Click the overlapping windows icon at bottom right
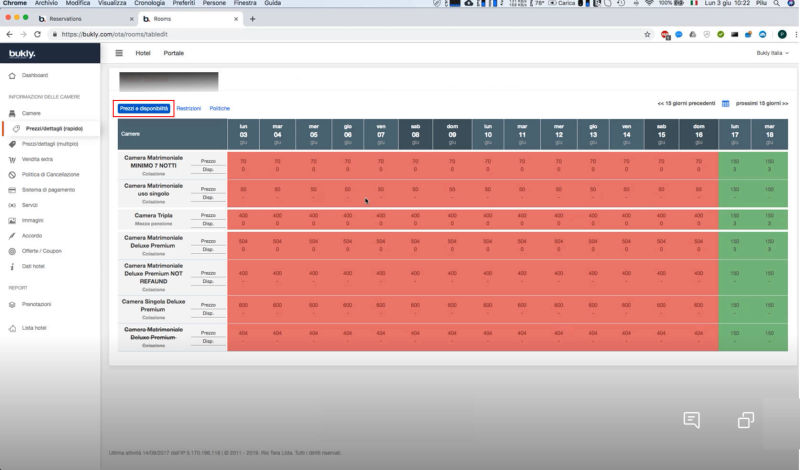Viewport: 800px width, 470px height. pos(745,420)
